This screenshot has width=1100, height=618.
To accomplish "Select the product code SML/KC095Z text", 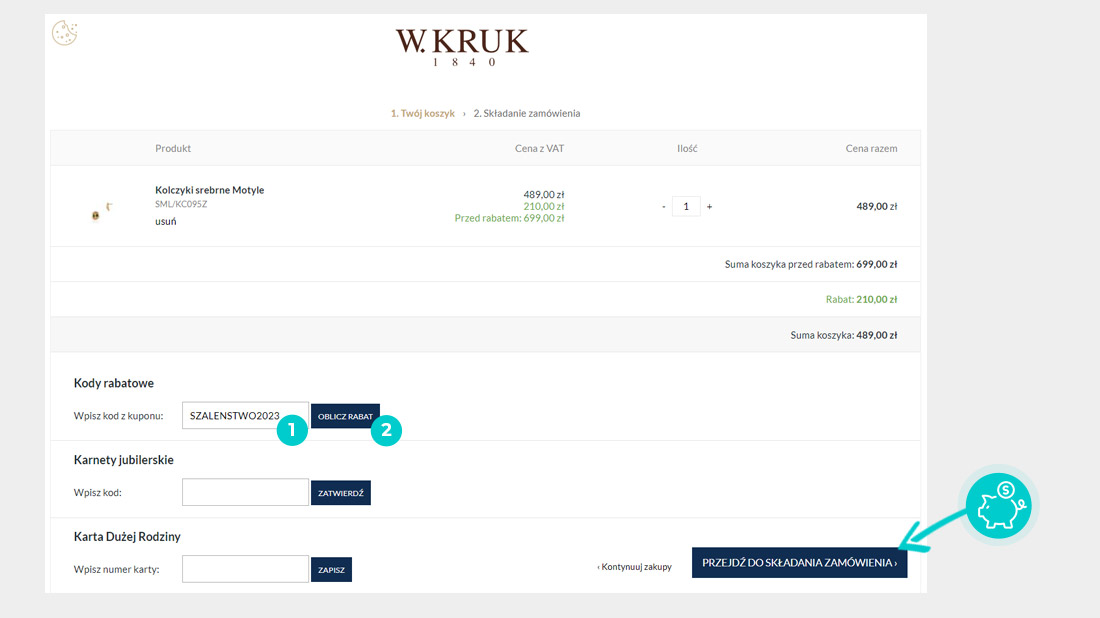I will pos(181,204).
